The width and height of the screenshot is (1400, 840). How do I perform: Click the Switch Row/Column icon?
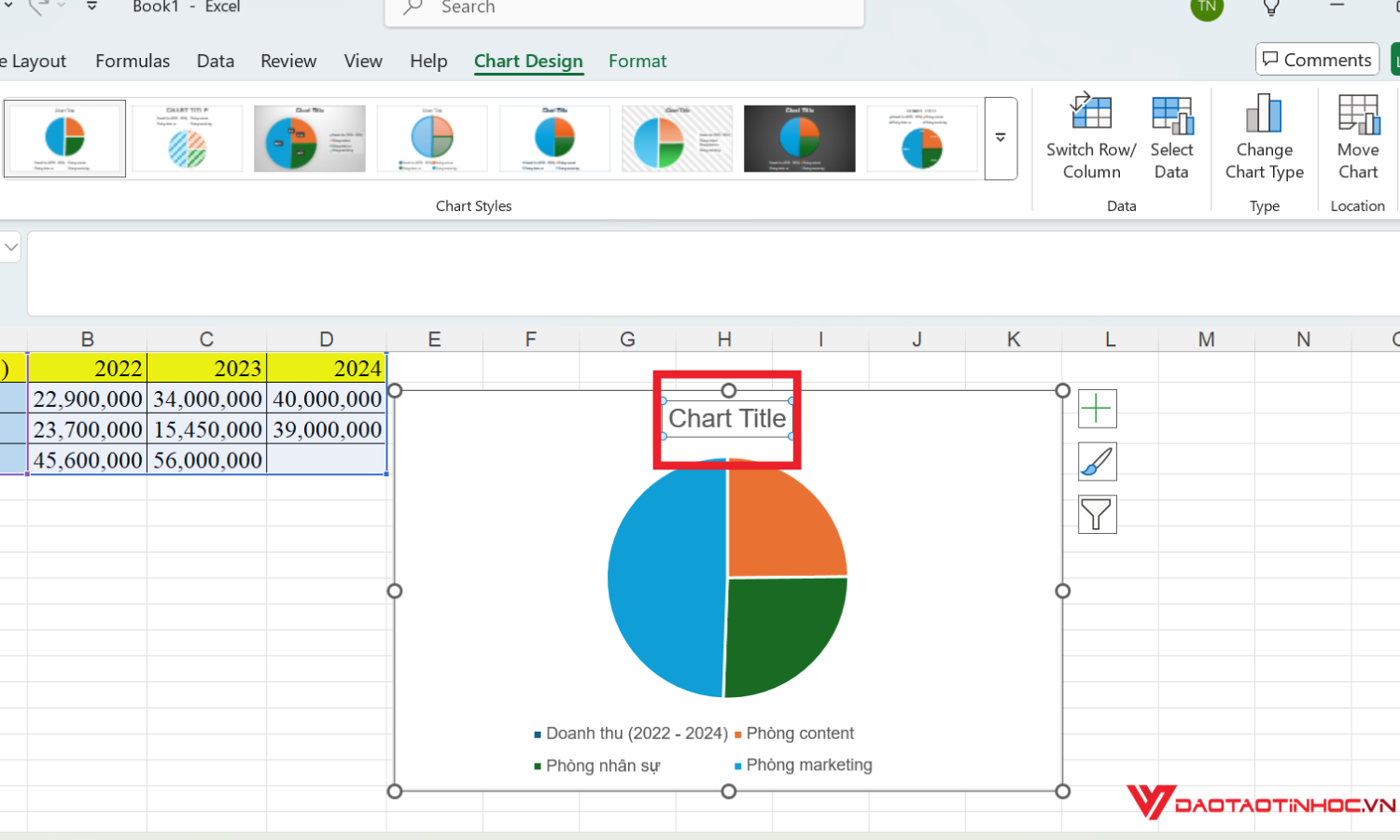pyautogui.click(x=1090, y=114)
